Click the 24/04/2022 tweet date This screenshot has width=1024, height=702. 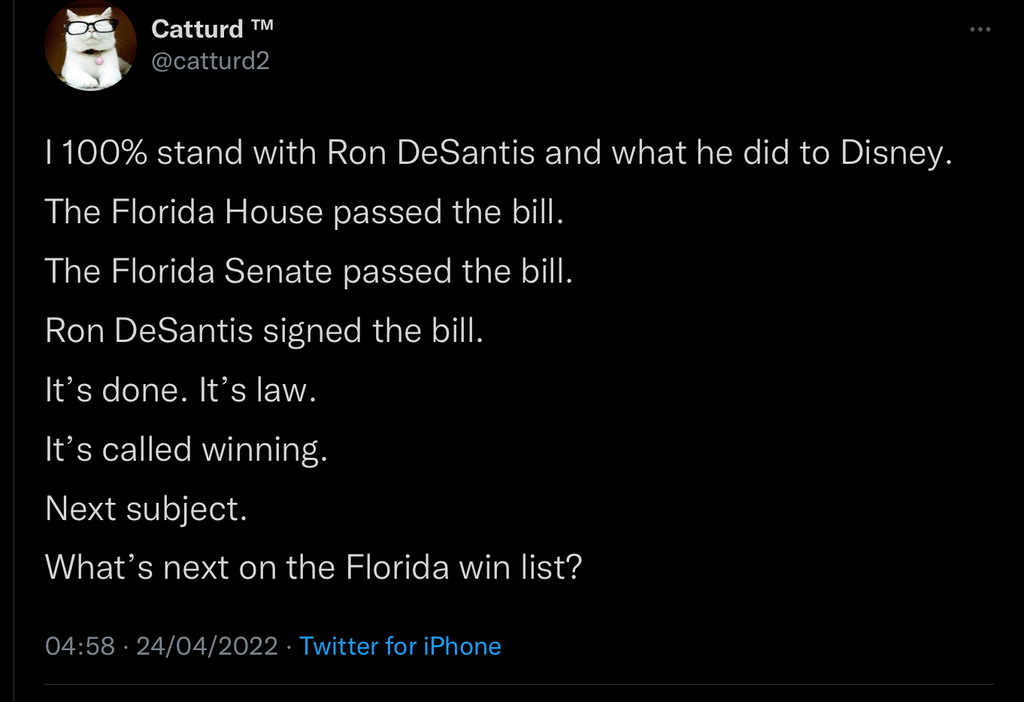pyautogui.click(x=206, y=646)
